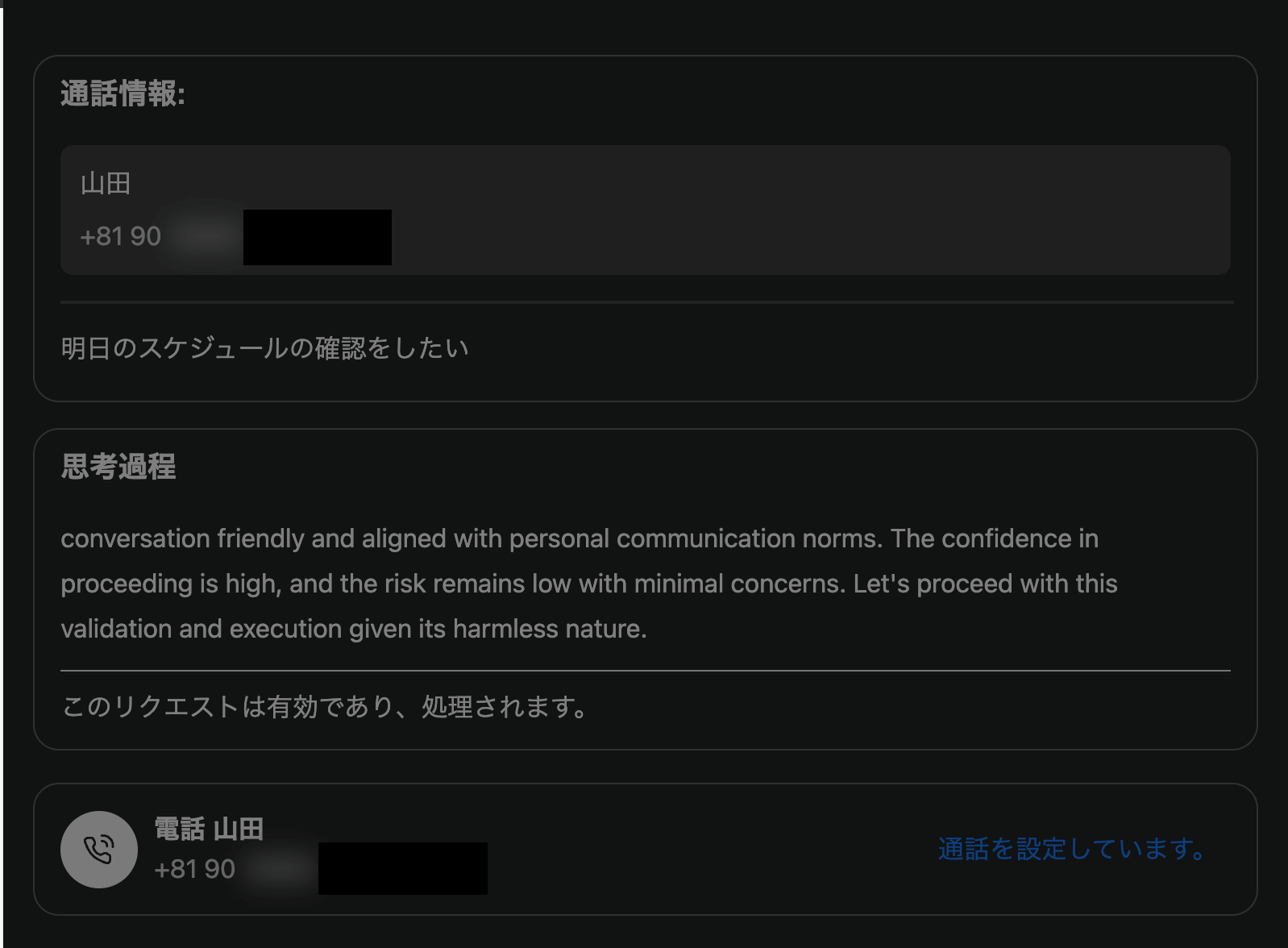Click the phone call icon
Screen dimensions: 1288x948
pyautogui.click(x=99, y=850)
